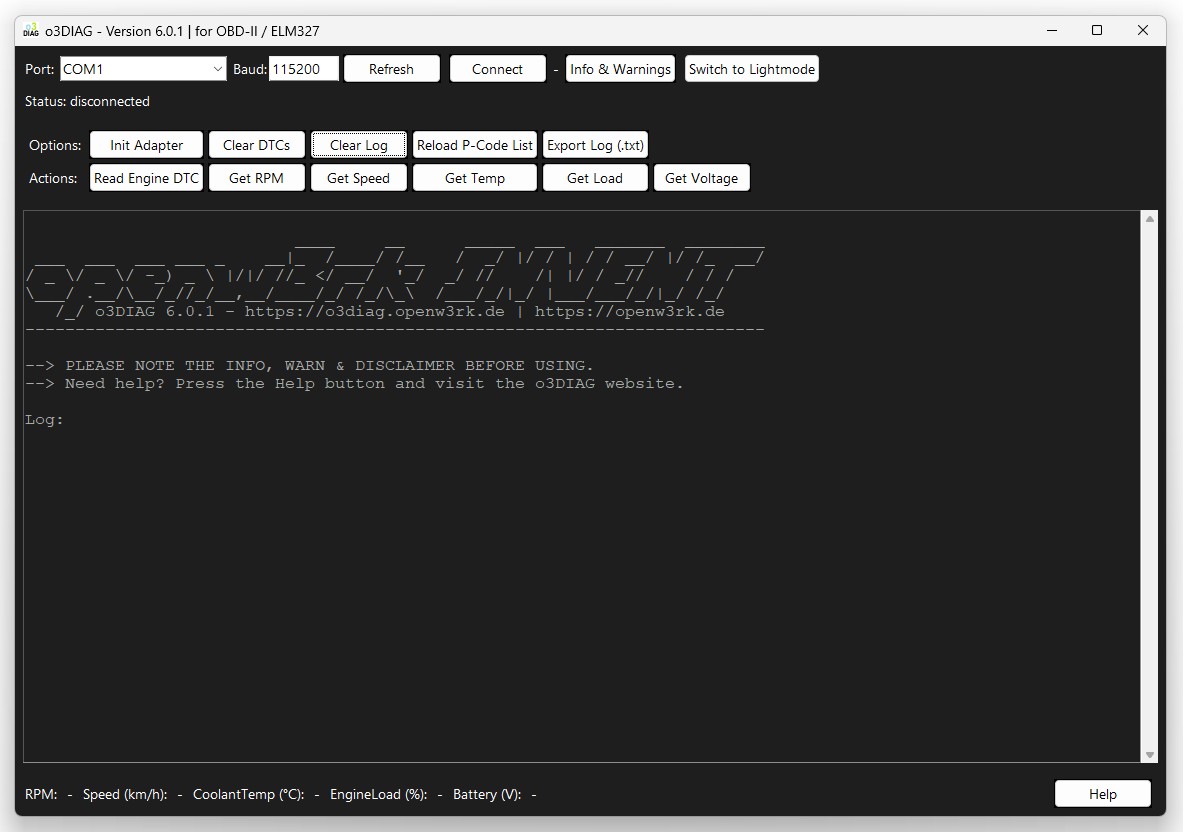The image size is (1183, 832).
Task: Query vehicle speed with Get Speed
Action: (358, 177)
